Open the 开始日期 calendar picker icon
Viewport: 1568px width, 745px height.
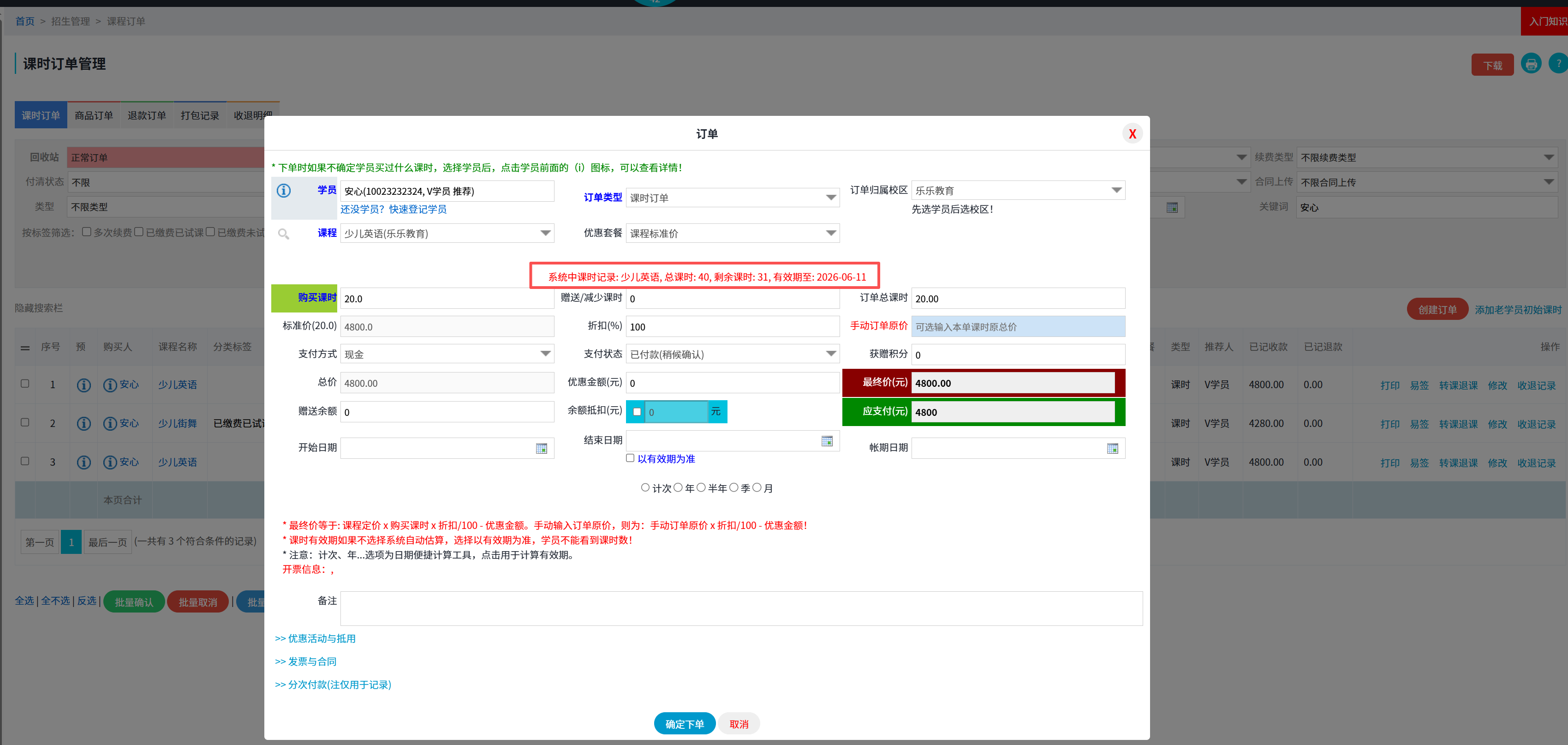click(x=541, y=448)
